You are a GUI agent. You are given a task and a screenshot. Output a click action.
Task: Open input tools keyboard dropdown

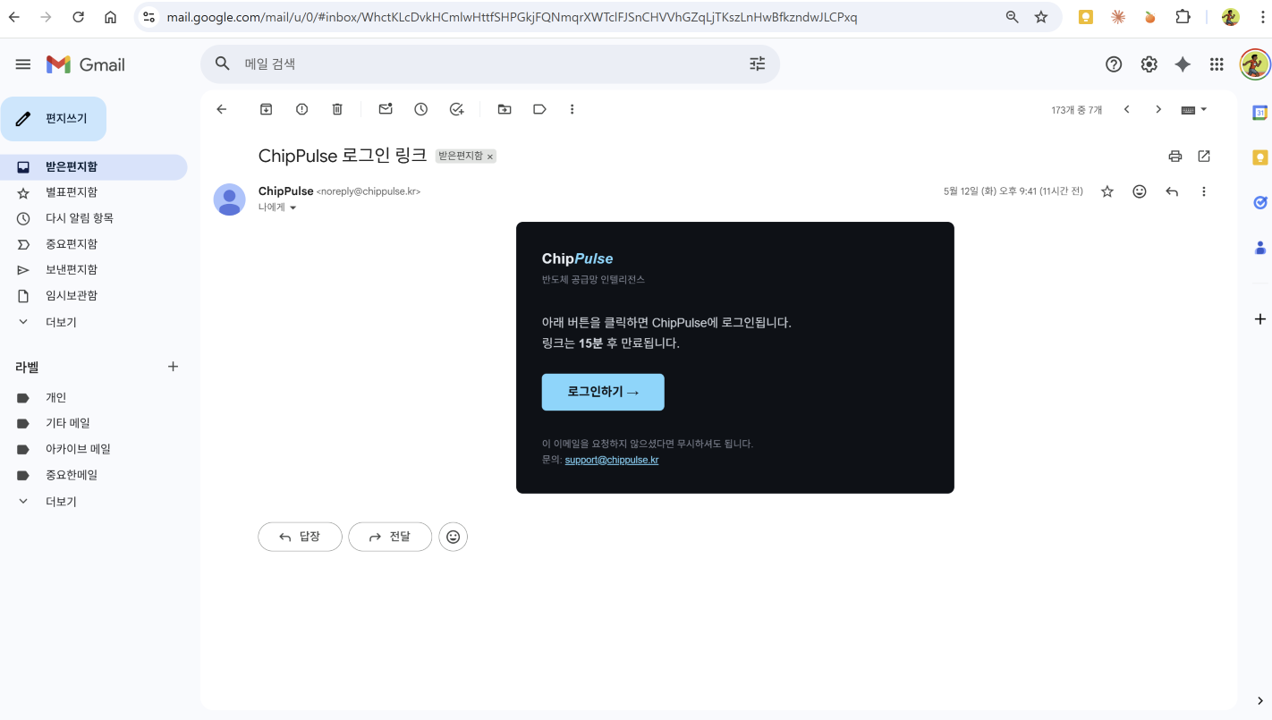click(1194, 110)
